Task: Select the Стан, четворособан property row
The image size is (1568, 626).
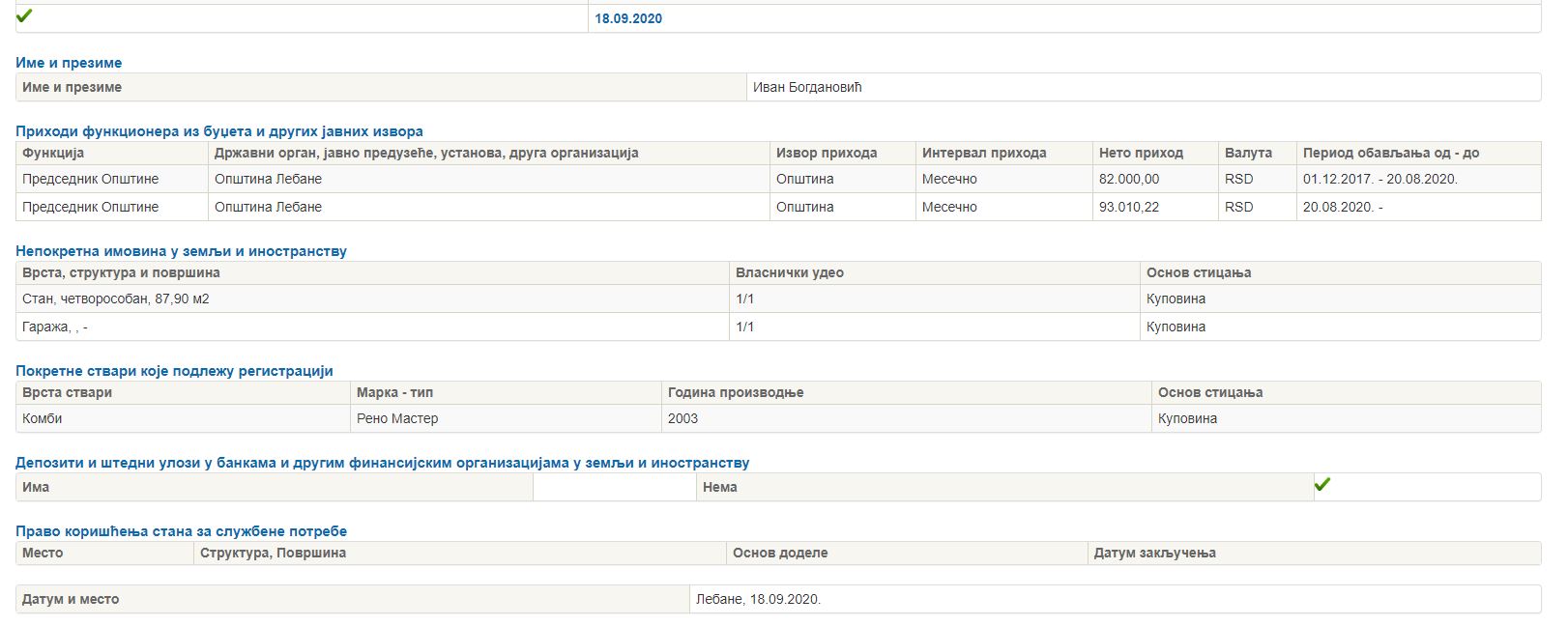Action: (x=116, y=299)
